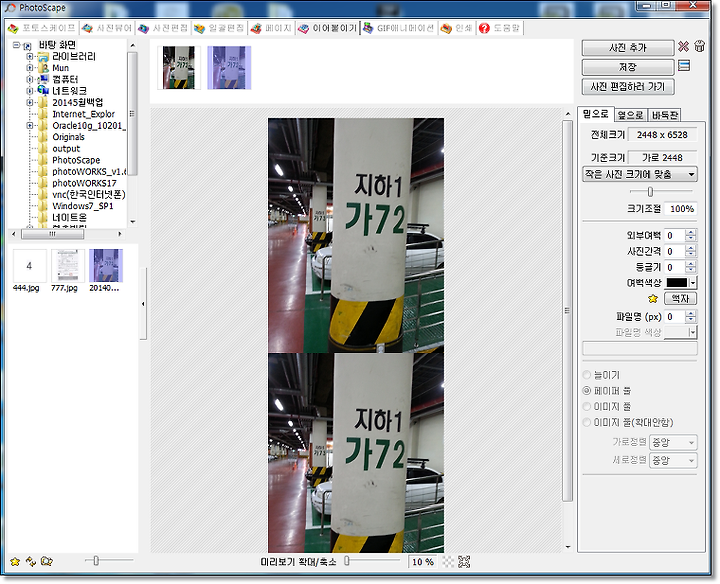720x584 pixels.
Task: Switch to the 옆으로 layout tab
Action: 630,115
